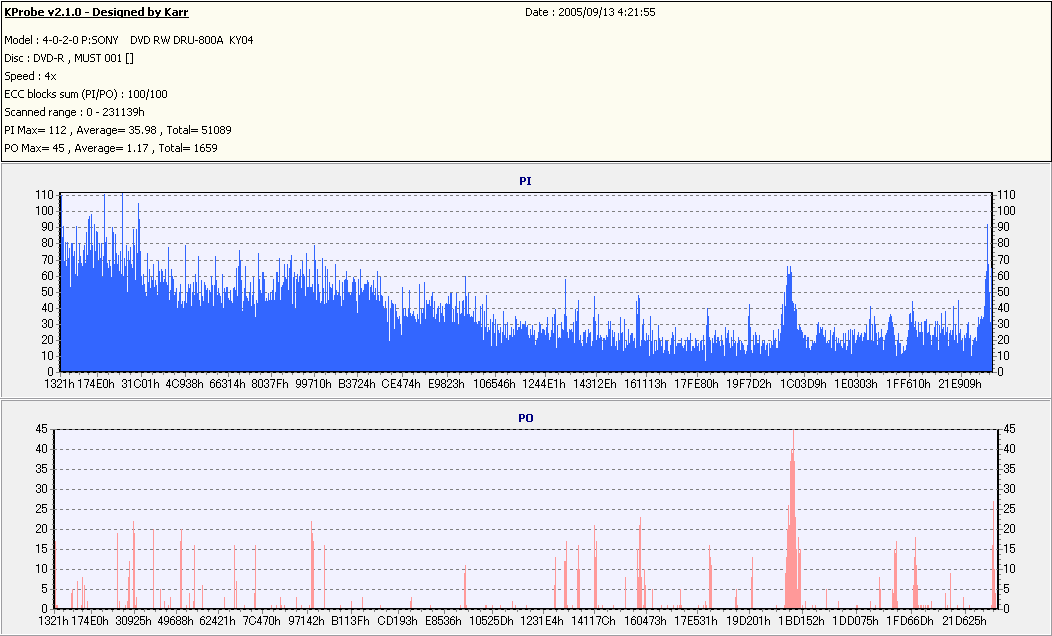Click the '30925h' label on PO axis

tap(133, 621)
